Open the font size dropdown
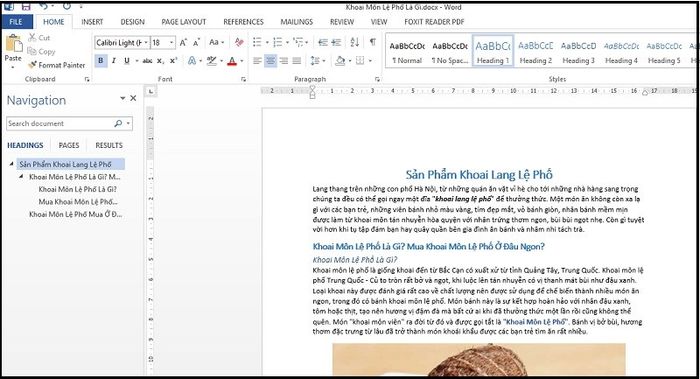Screen dimensions: 700x379 pyautogui.click(x=171, y=43)
